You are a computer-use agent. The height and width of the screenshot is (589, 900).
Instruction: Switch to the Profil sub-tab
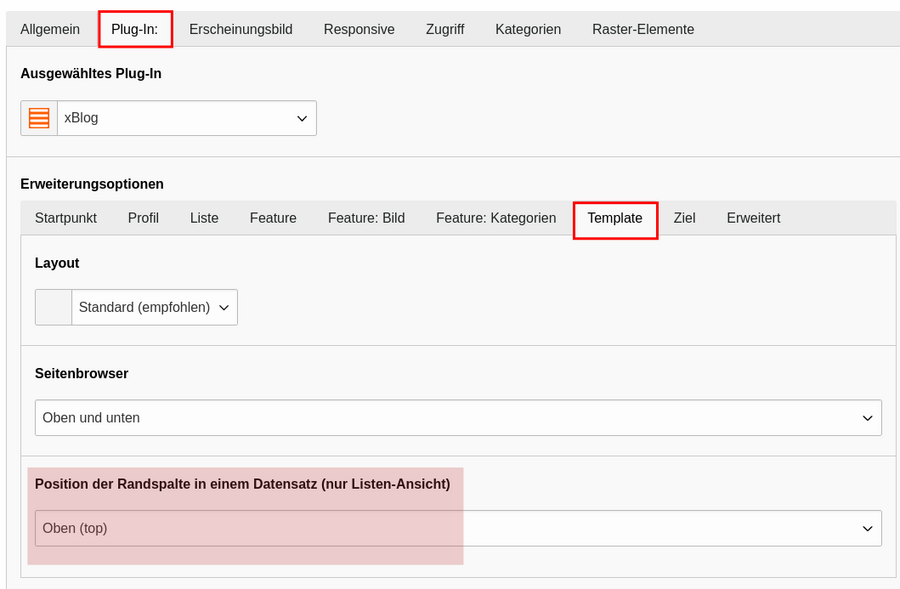143,218
